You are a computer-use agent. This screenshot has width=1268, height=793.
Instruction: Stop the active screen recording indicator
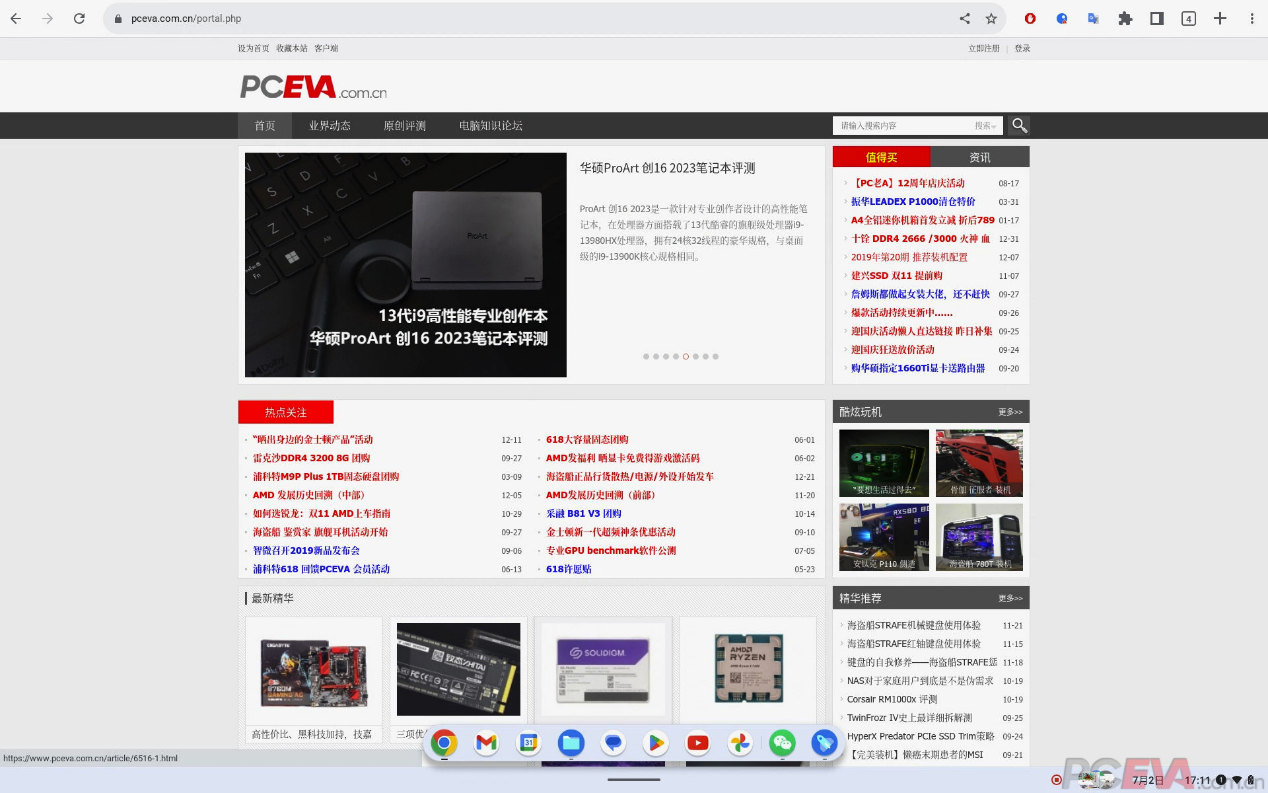(x=1057, y=779)
